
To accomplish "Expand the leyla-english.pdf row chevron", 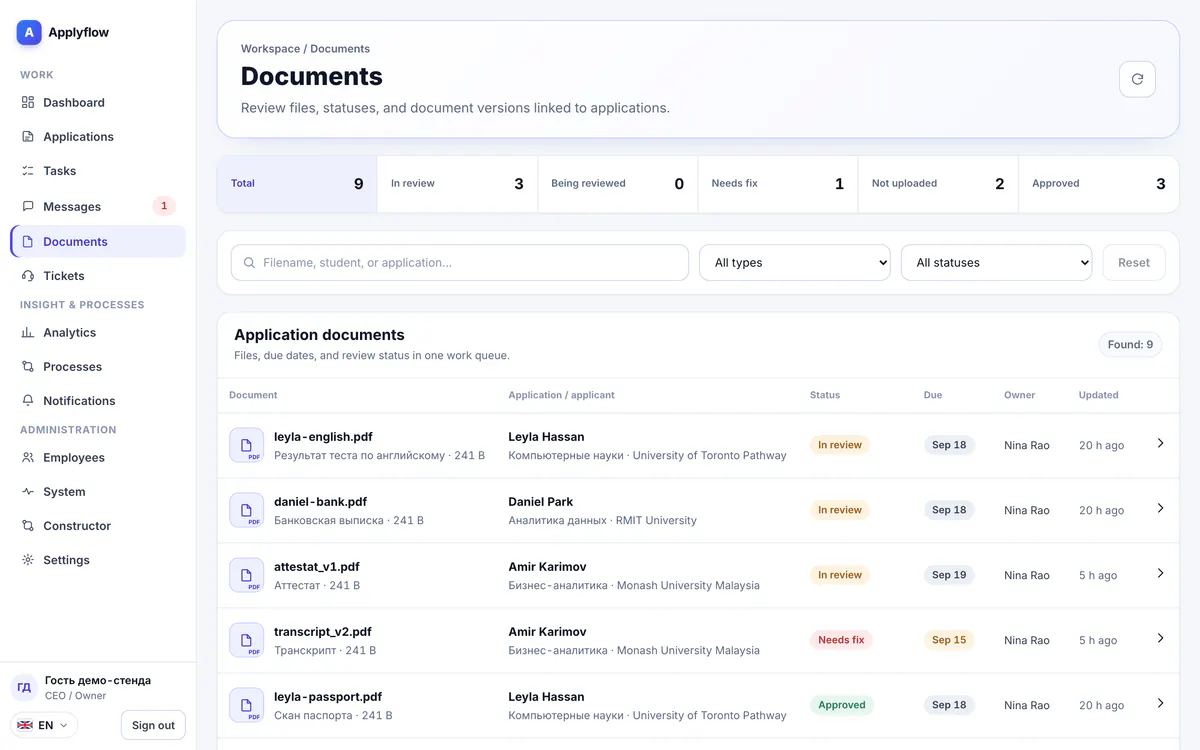I will coord(1160,443).
